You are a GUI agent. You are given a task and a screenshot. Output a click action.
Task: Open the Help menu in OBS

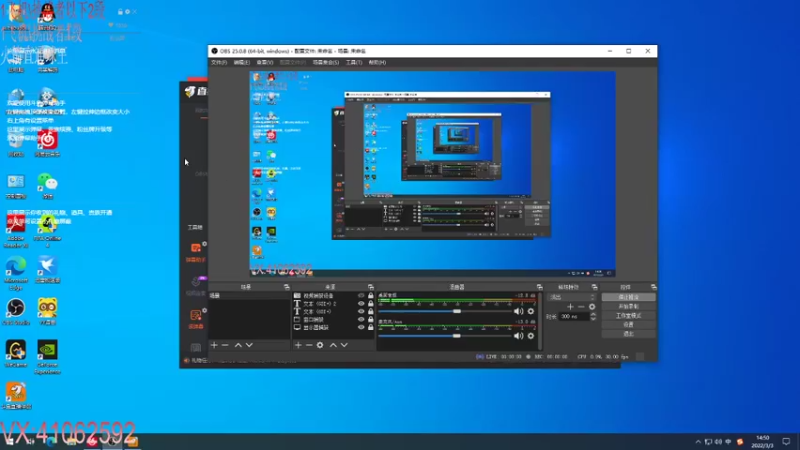click(377, 62)
